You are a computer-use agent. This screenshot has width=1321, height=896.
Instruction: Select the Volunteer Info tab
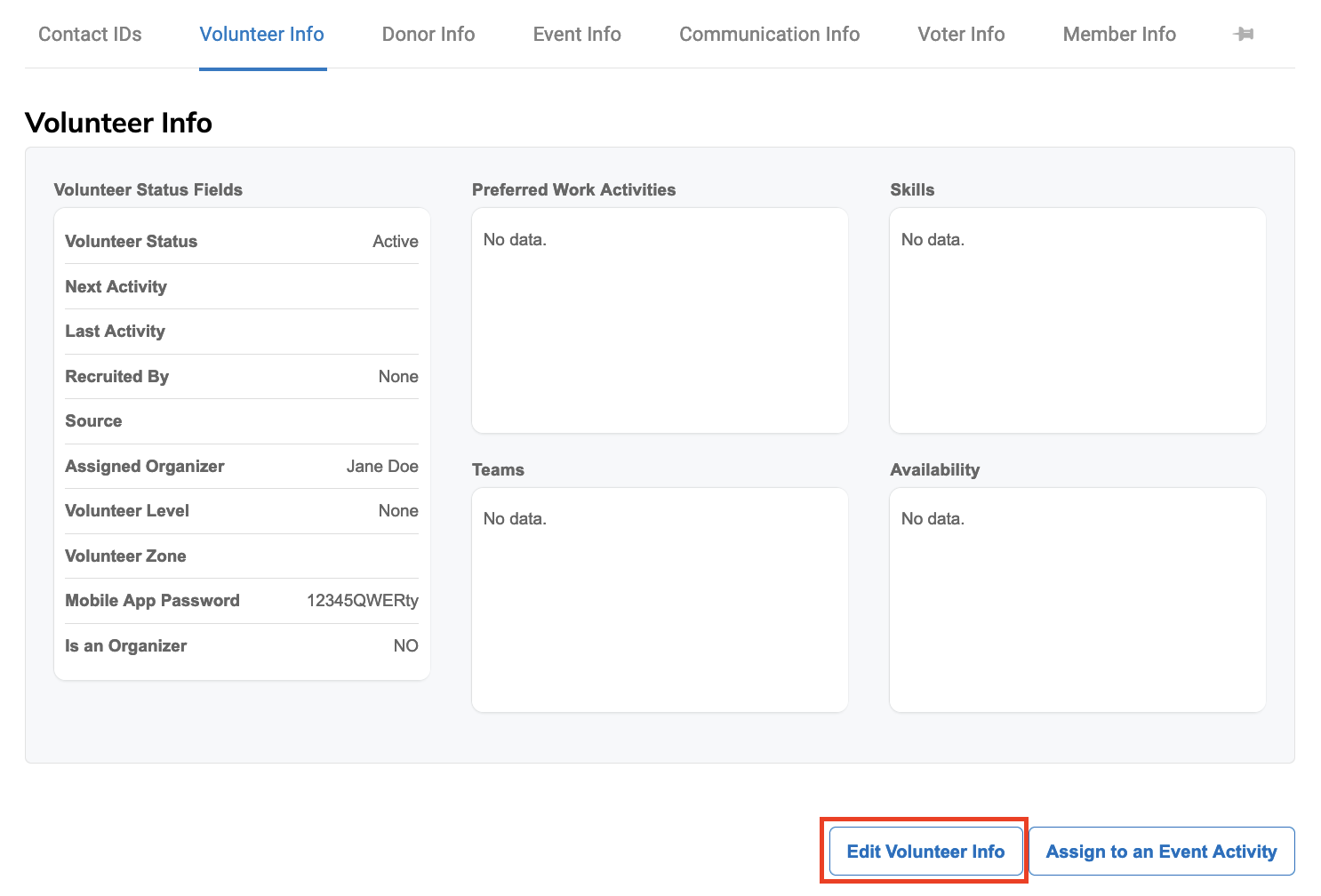262,34
